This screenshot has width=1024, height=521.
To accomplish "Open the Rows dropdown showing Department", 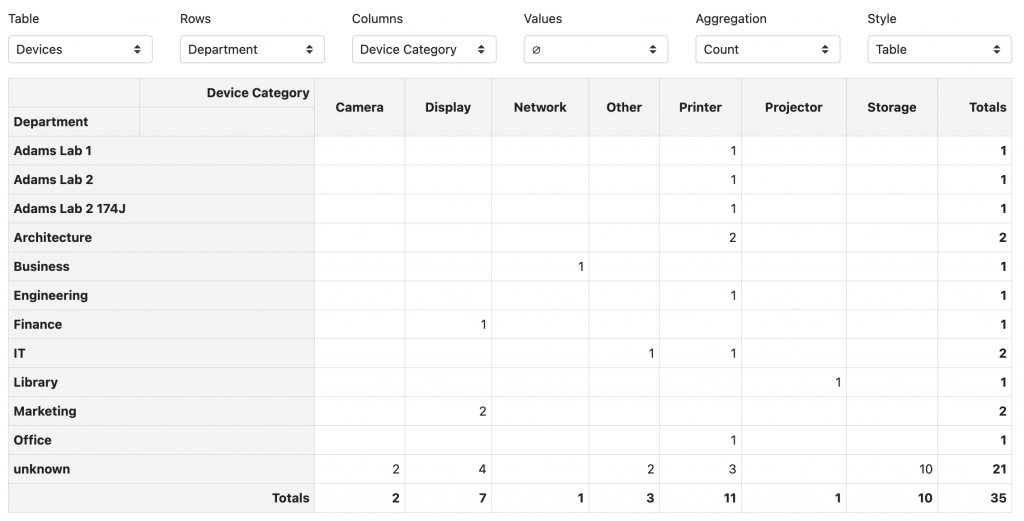I will (x=252, y=49).
